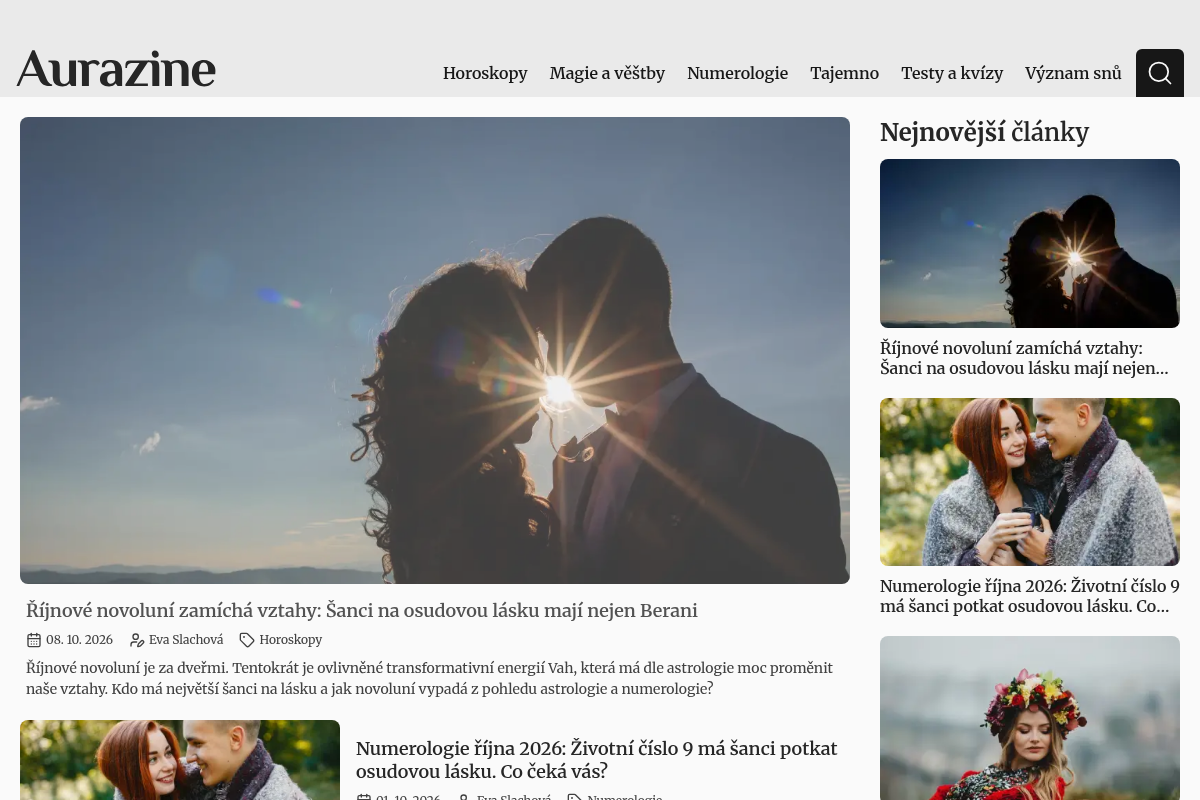Click the calendar icon beside 08. 10. 2026
Screen dimensions: 1200x800
tap(34, 640)
